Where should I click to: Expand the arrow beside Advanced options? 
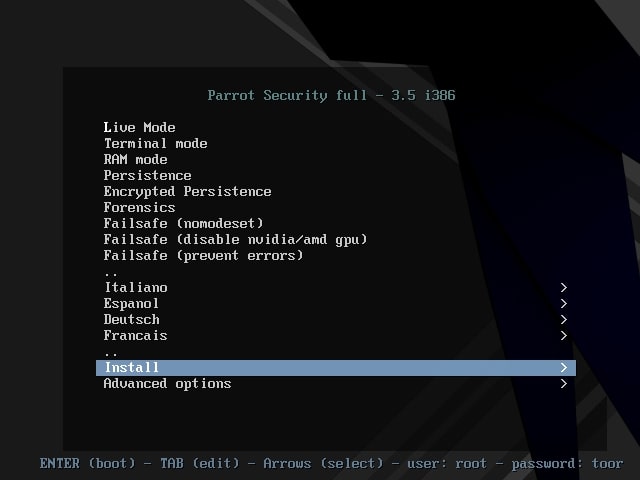(x=564, y=383)
